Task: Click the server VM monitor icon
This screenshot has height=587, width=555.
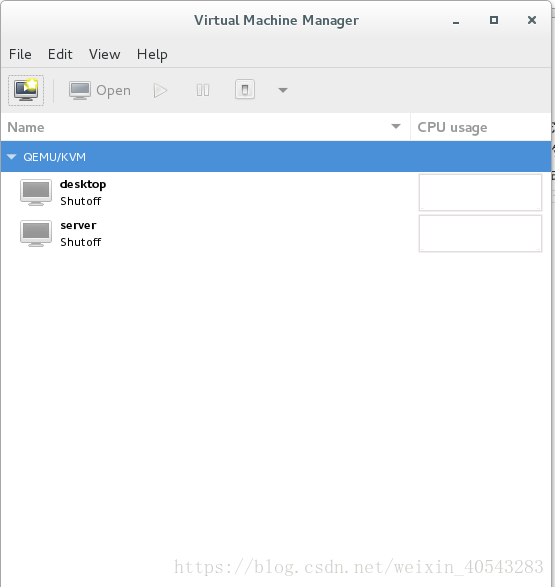Action: click(36, 233)
